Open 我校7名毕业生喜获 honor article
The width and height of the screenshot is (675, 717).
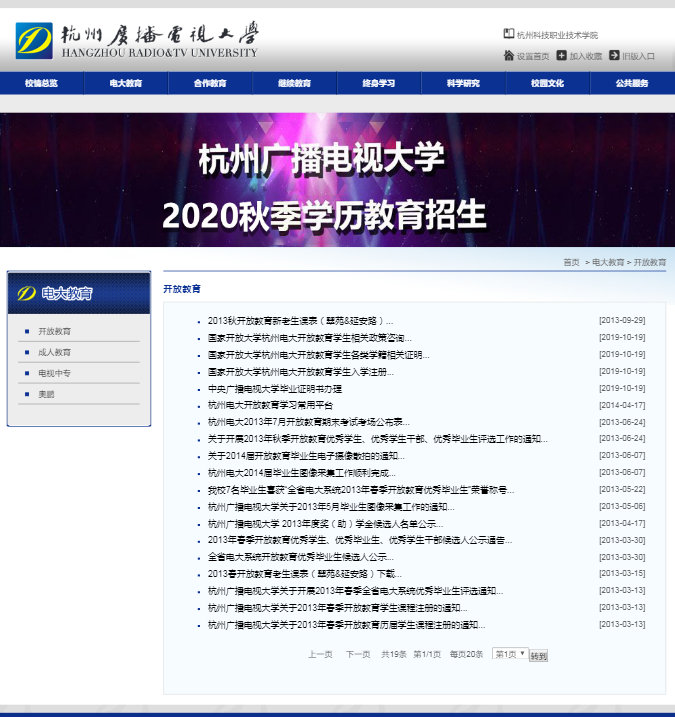tap(361, 490)
